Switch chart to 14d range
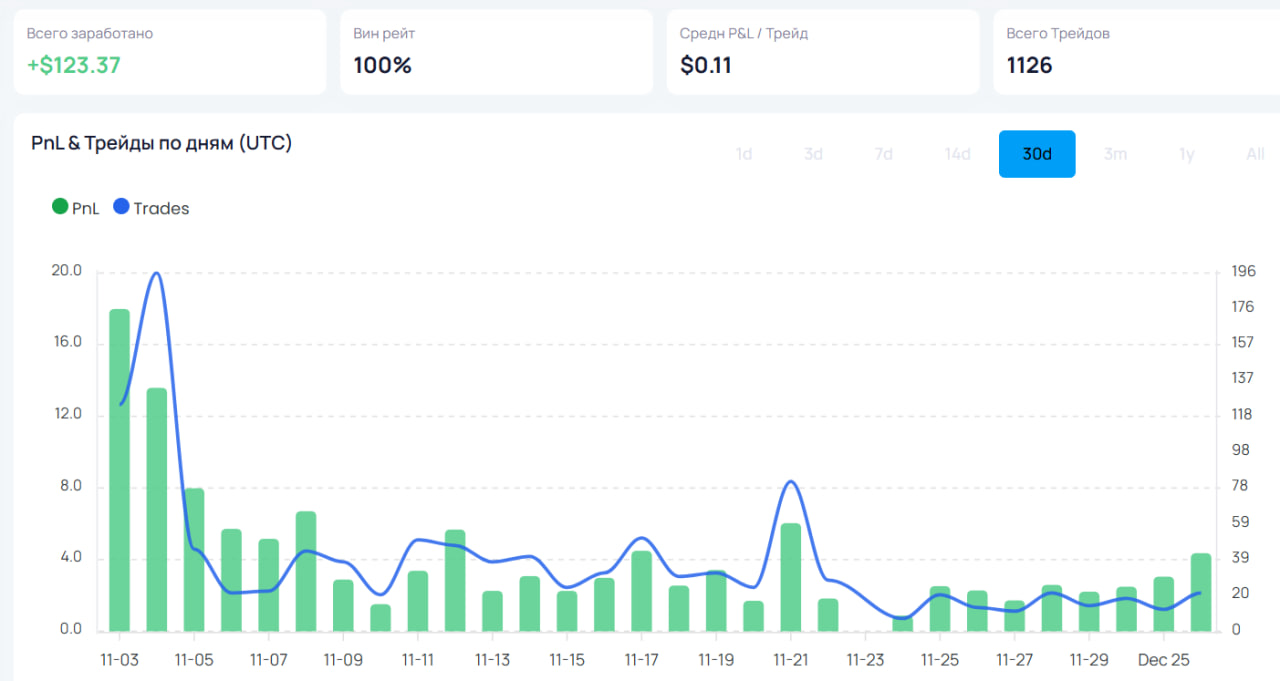Image resolution: width=1280 pixels, height=681 pixels. pyautogui.click(x=958, y=154)
